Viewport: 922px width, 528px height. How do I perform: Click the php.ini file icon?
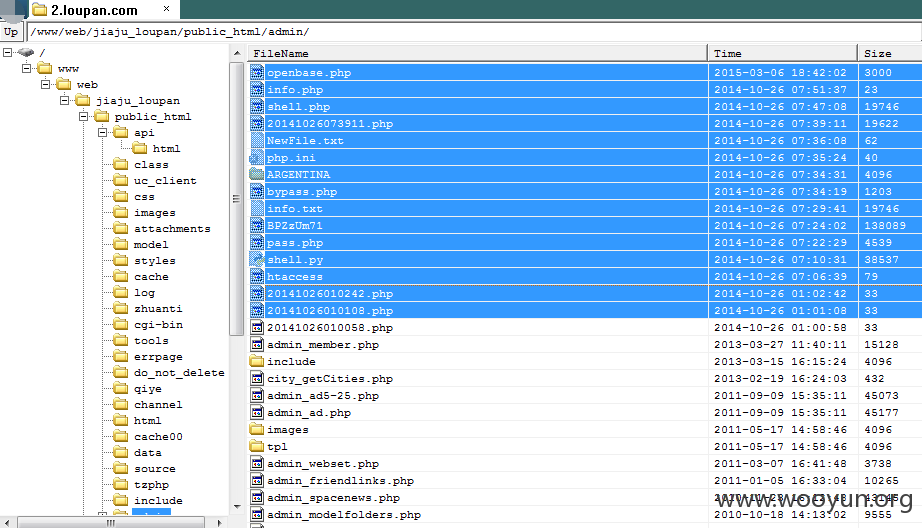257,158
